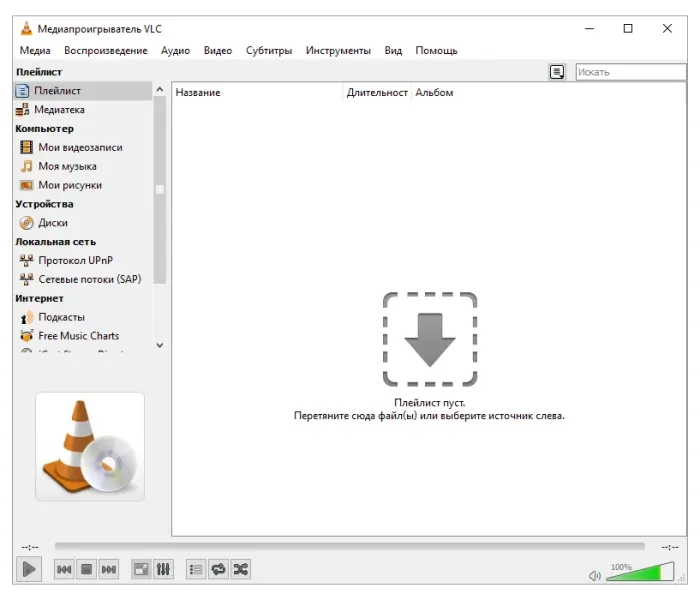The height and width of the screenshot is (600, 700).
Task: Click the sidebar vertical scrollbar thumb
Action: coord(160,190)
